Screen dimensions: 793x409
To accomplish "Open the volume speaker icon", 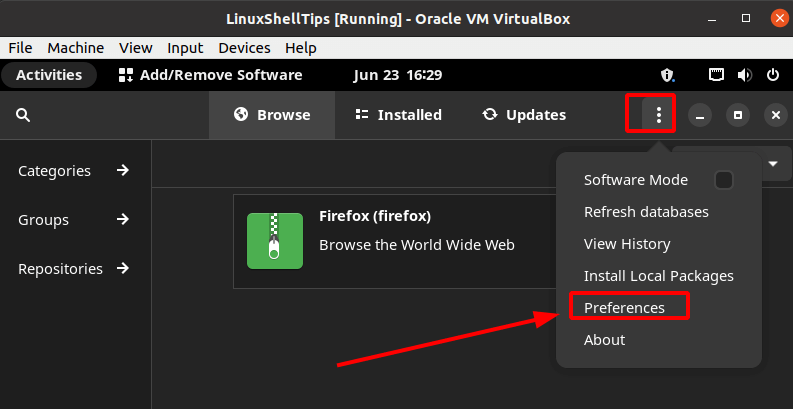I will click(744, 75).
